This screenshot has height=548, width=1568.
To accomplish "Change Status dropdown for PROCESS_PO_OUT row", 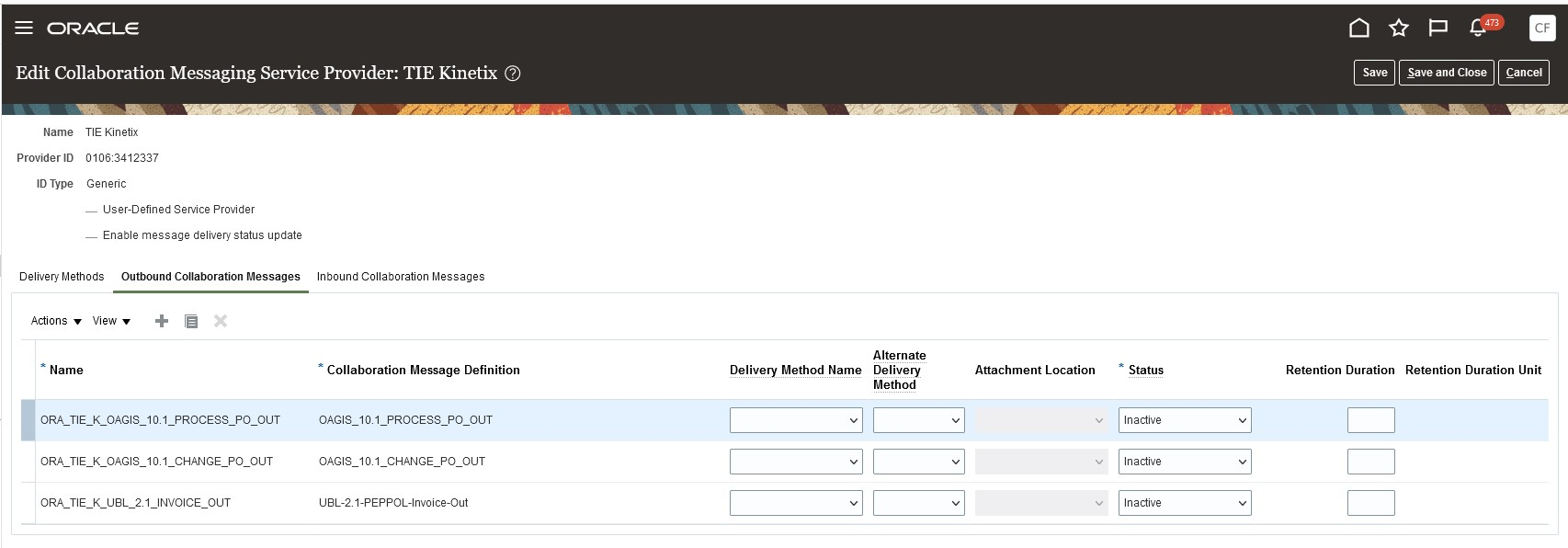I will tap(1185, 420).
